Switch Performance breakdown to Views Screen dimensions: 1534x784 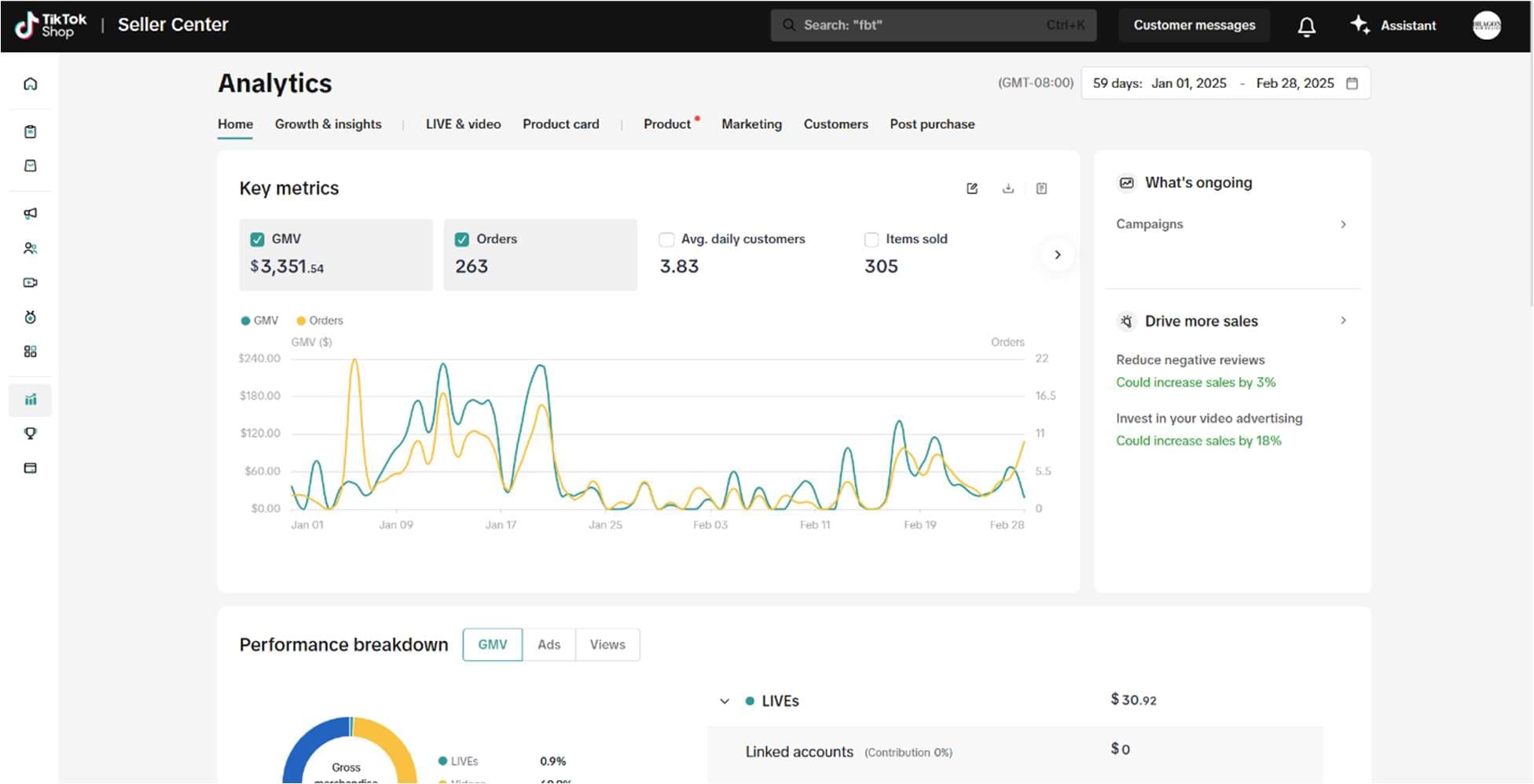point(607,645)
